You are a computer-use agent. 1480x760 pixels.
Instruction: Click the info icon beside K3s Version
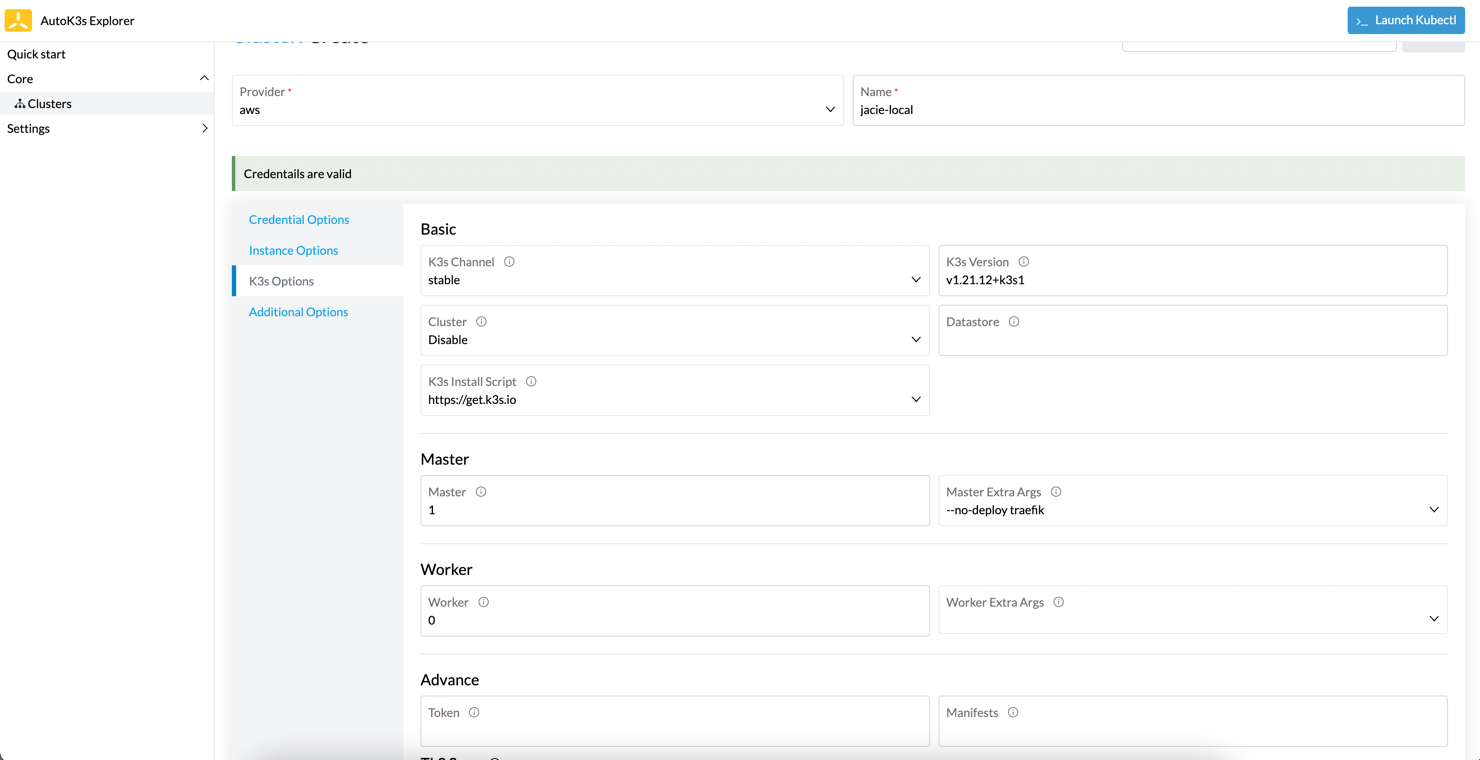coord(1024,262)
